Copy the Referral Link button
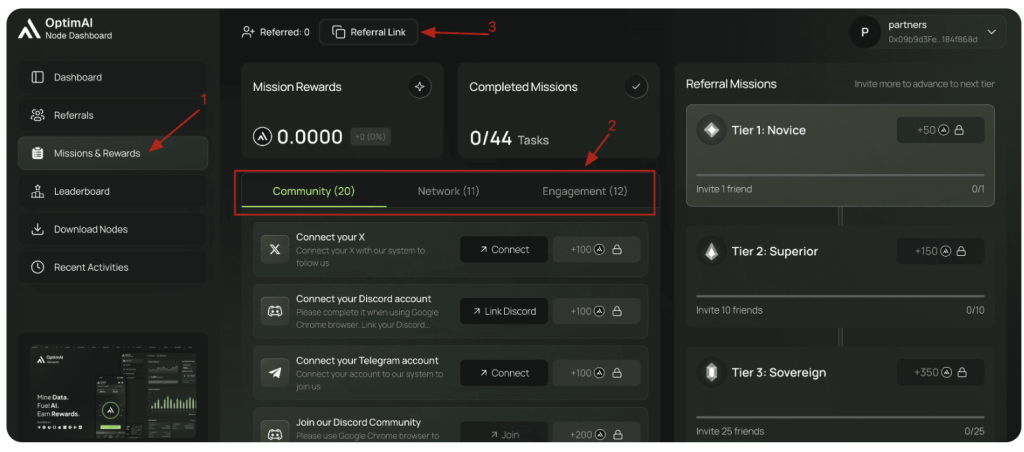This screenshot has width=1024, height=452. pyautogui.click(x=368, y=32)
